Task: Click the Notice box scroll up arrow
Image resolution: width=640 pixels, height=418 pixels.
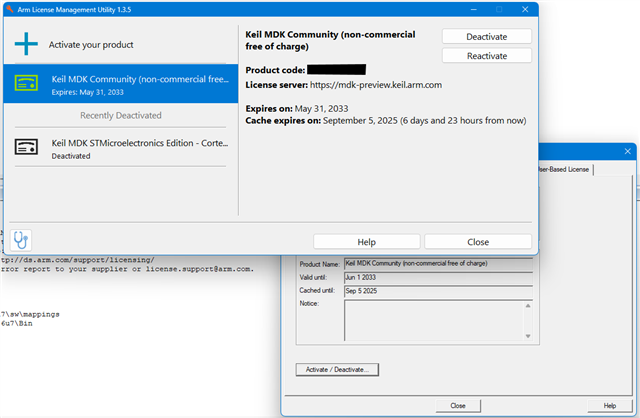Action: pyautogui.click(x=528, y=306)
